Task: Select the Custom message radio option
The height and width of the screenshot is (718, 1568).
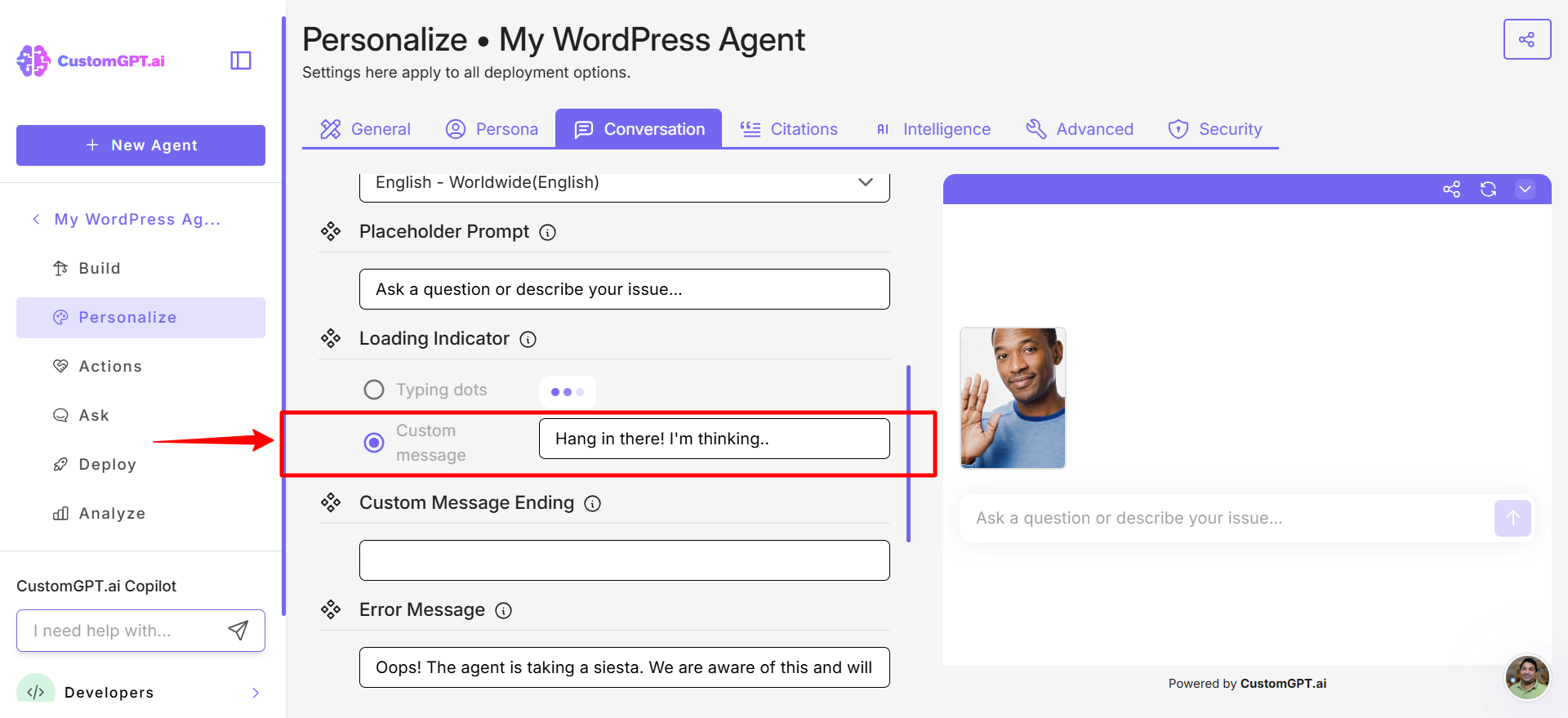Action: click(374, 443)
